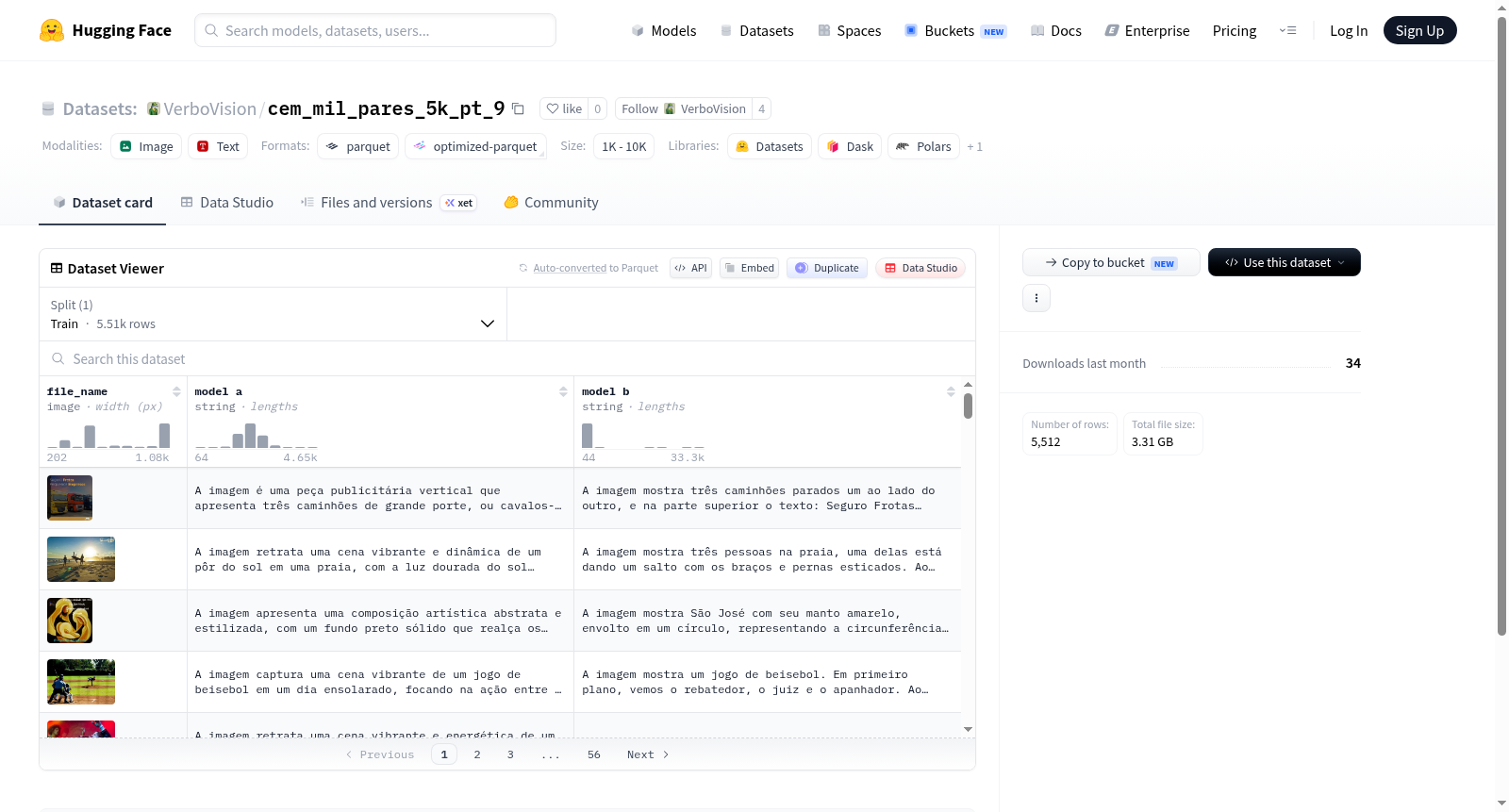Follow the VerboVision organization
The width and height of the screenshot is (1509, 812).
[684, 108]
